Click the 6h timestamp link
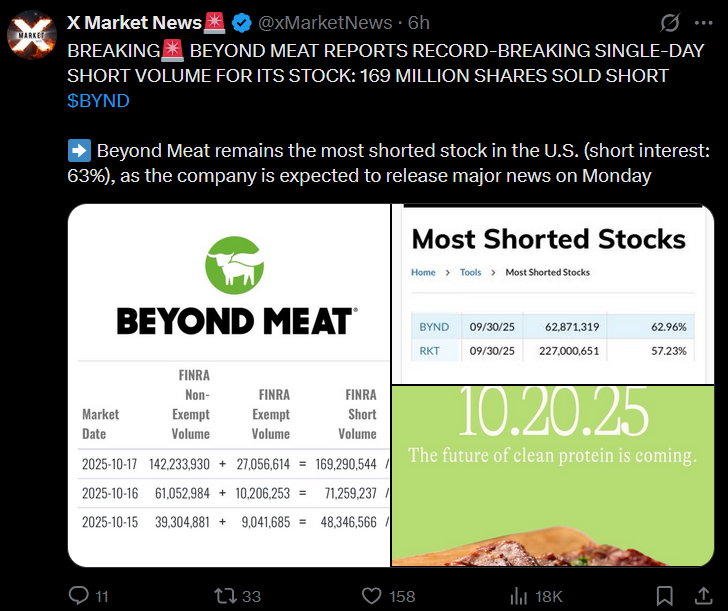 point(419,22)
